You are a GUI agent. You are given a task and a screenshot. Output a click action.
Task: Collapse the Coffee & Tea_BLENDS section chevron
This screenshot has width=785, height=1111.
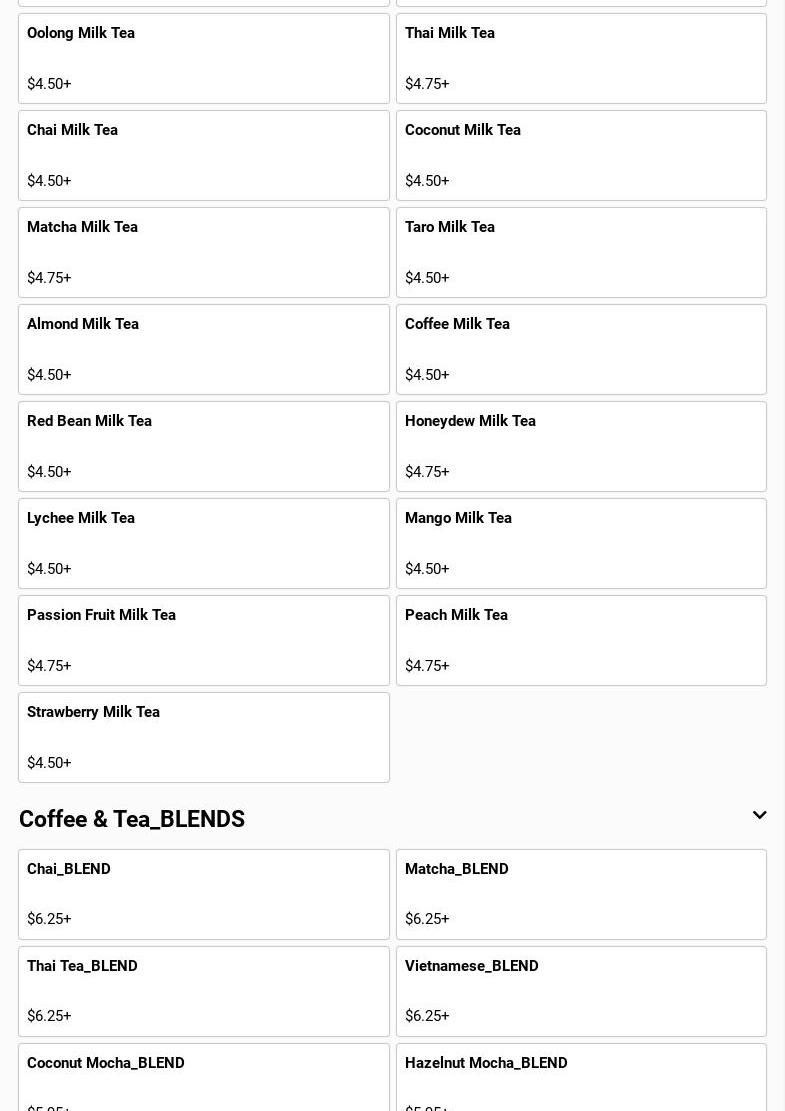pos(759,816)
